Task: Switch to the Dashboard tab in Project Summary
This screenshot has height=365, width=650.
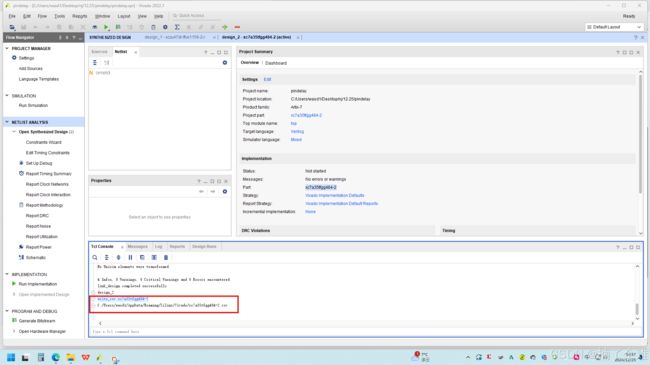Action: pos(276,63)
